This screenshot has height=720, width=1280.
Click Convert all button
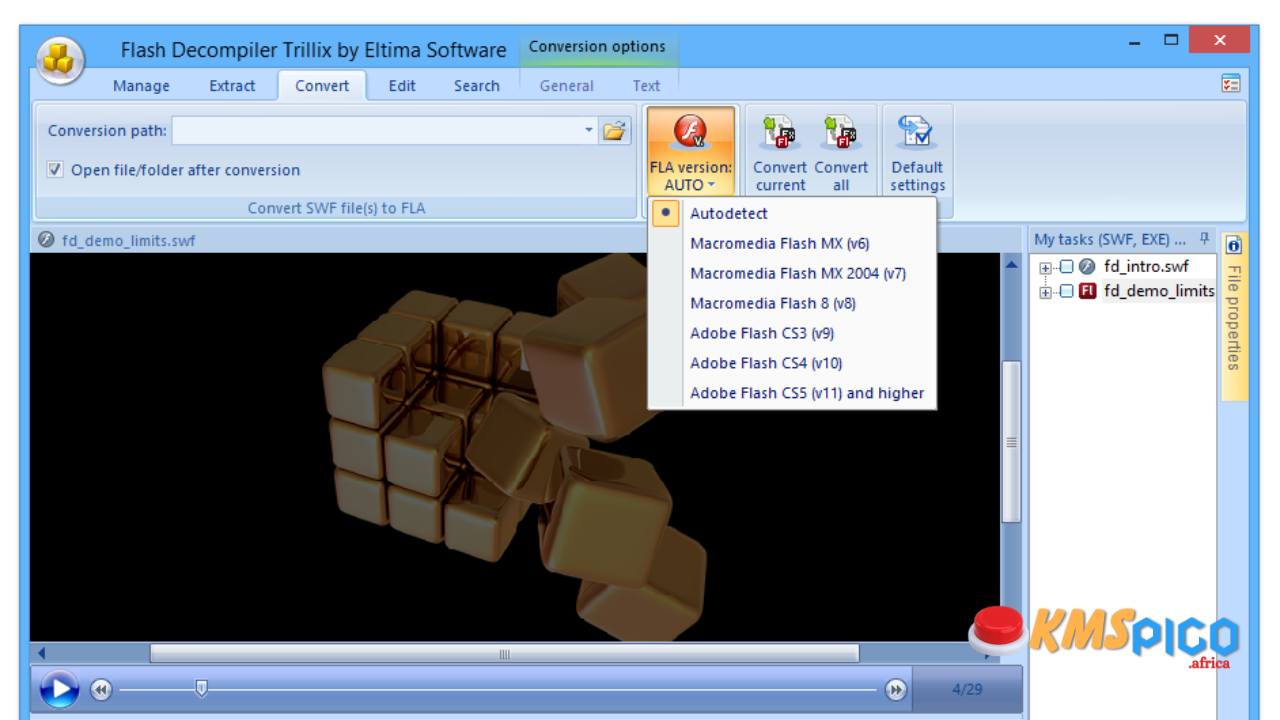tap(841, 152)
